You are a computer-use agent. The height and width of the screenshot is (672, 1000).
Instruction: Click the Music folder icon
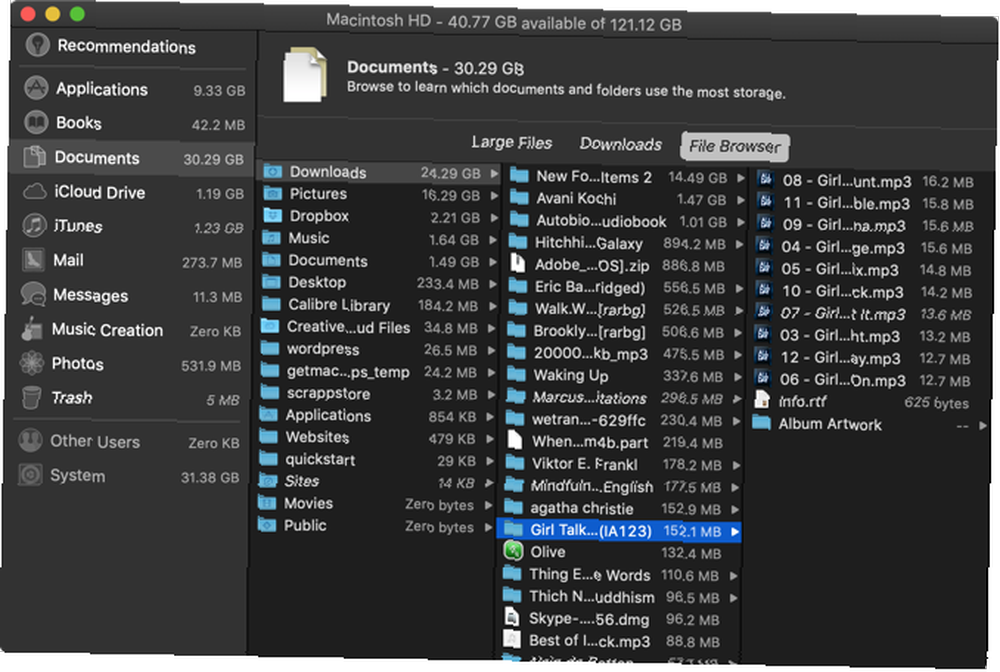pos(272,237)
